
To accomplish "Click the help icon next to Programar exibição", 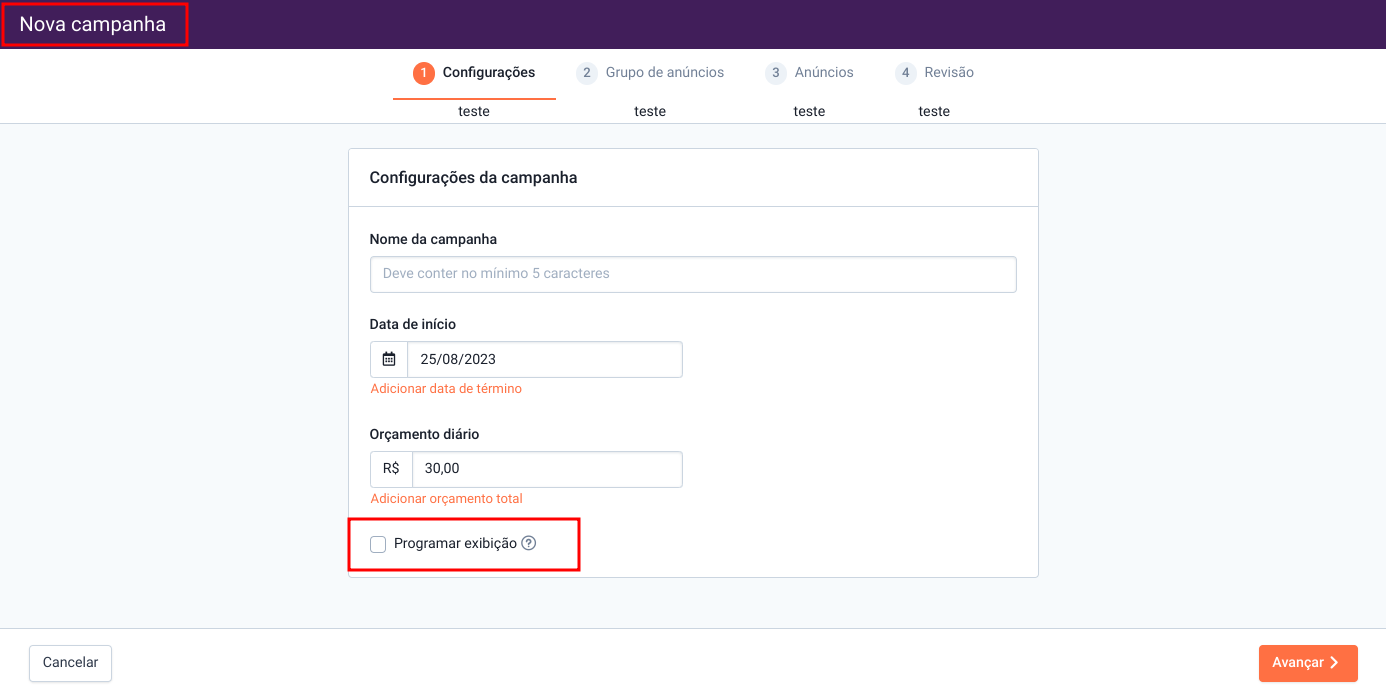I will pos(529,544).
